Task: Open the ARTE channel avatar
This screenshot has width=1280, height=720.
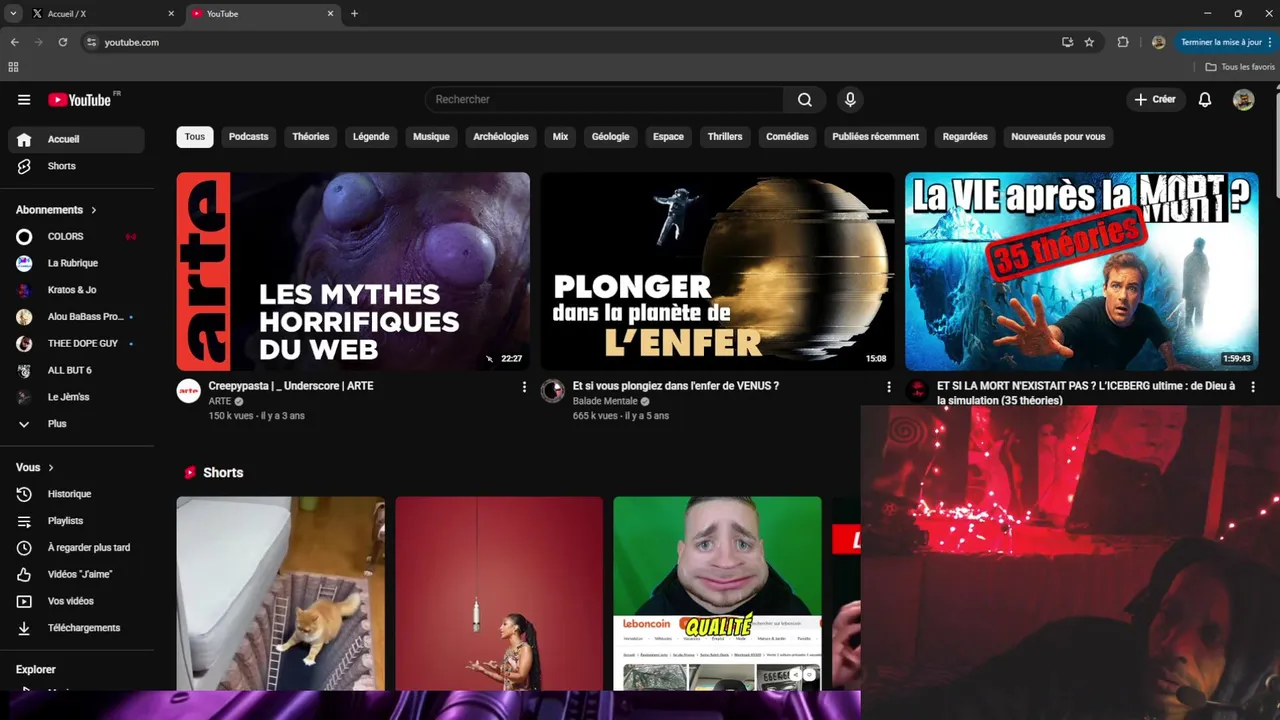Action: (x=189, y=392)
